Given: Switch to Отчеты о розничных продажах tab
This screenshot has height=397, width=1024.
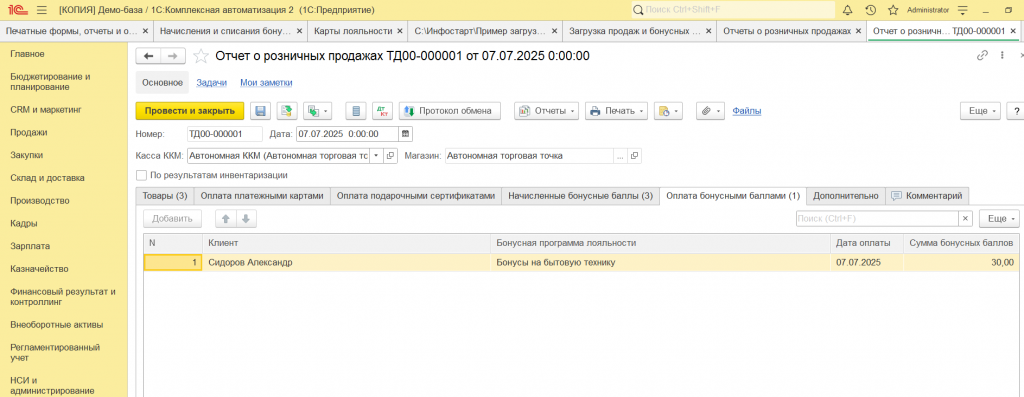Looking at the screenshot, I should tap(787, 31).
